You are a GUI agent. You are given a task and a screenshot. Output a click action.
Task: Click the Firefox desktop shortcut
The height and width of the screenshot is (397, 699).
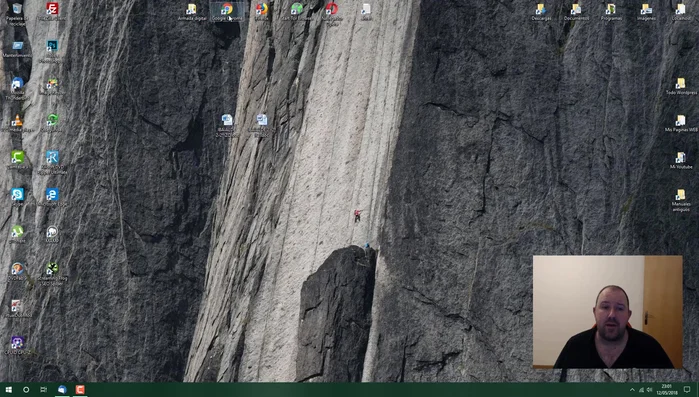[262, 12]
